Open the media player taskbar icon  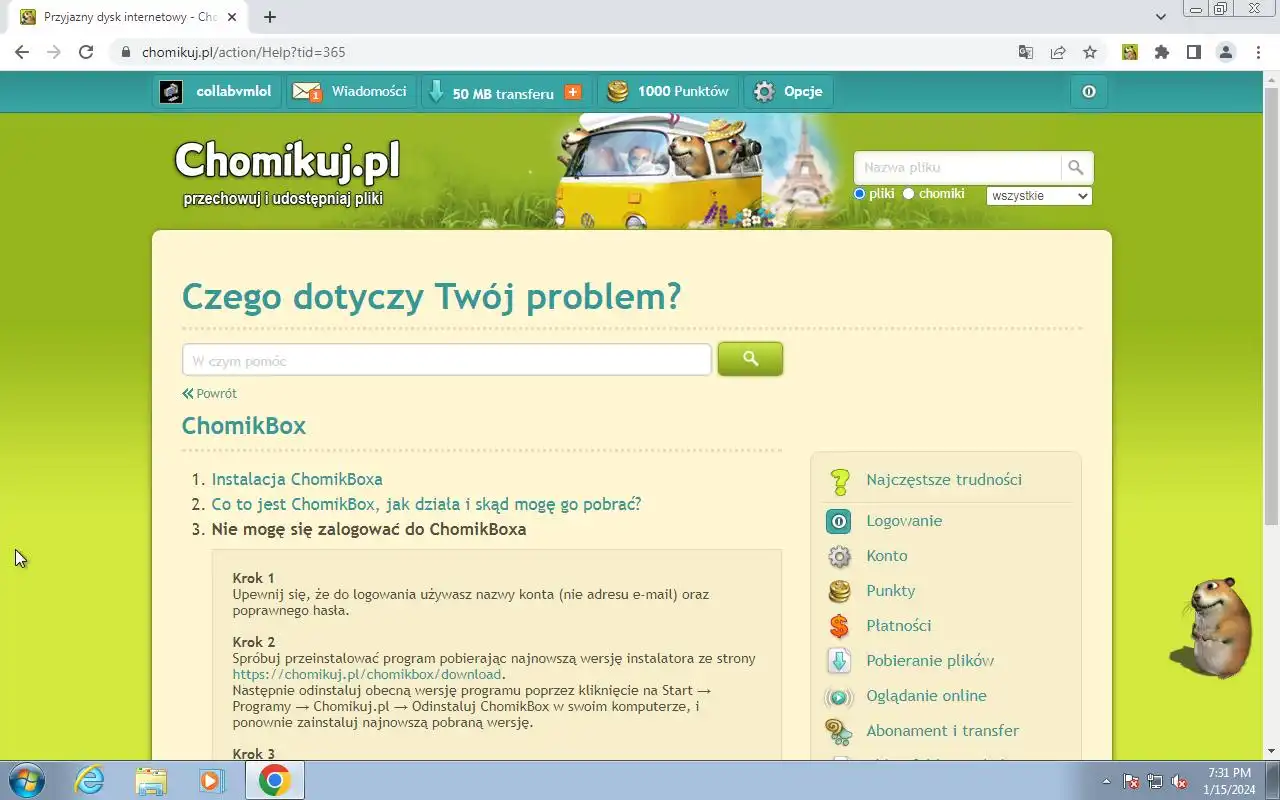212,780
